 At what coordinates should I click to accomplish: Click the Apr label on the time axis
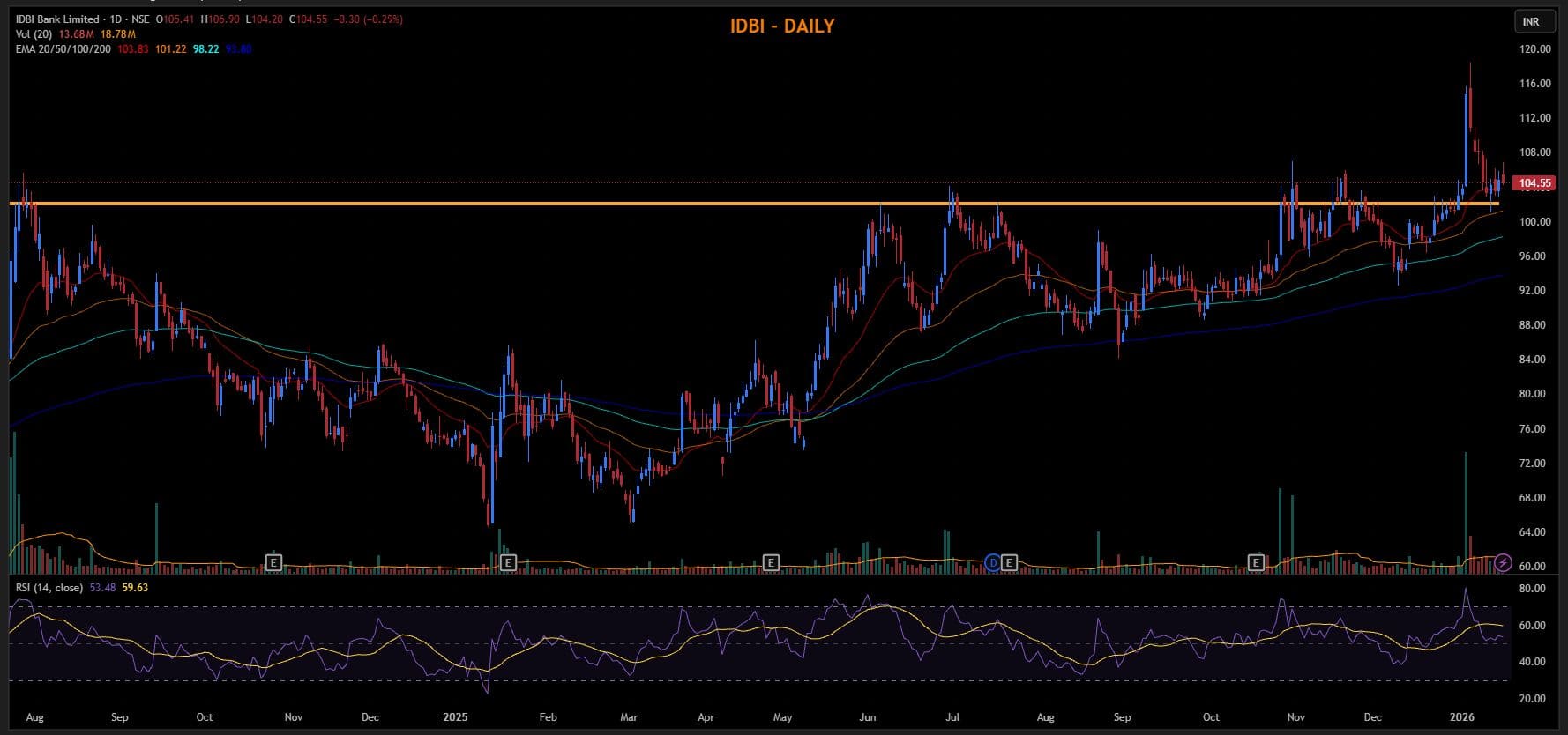pyautogui.click(x=706, y=717)
